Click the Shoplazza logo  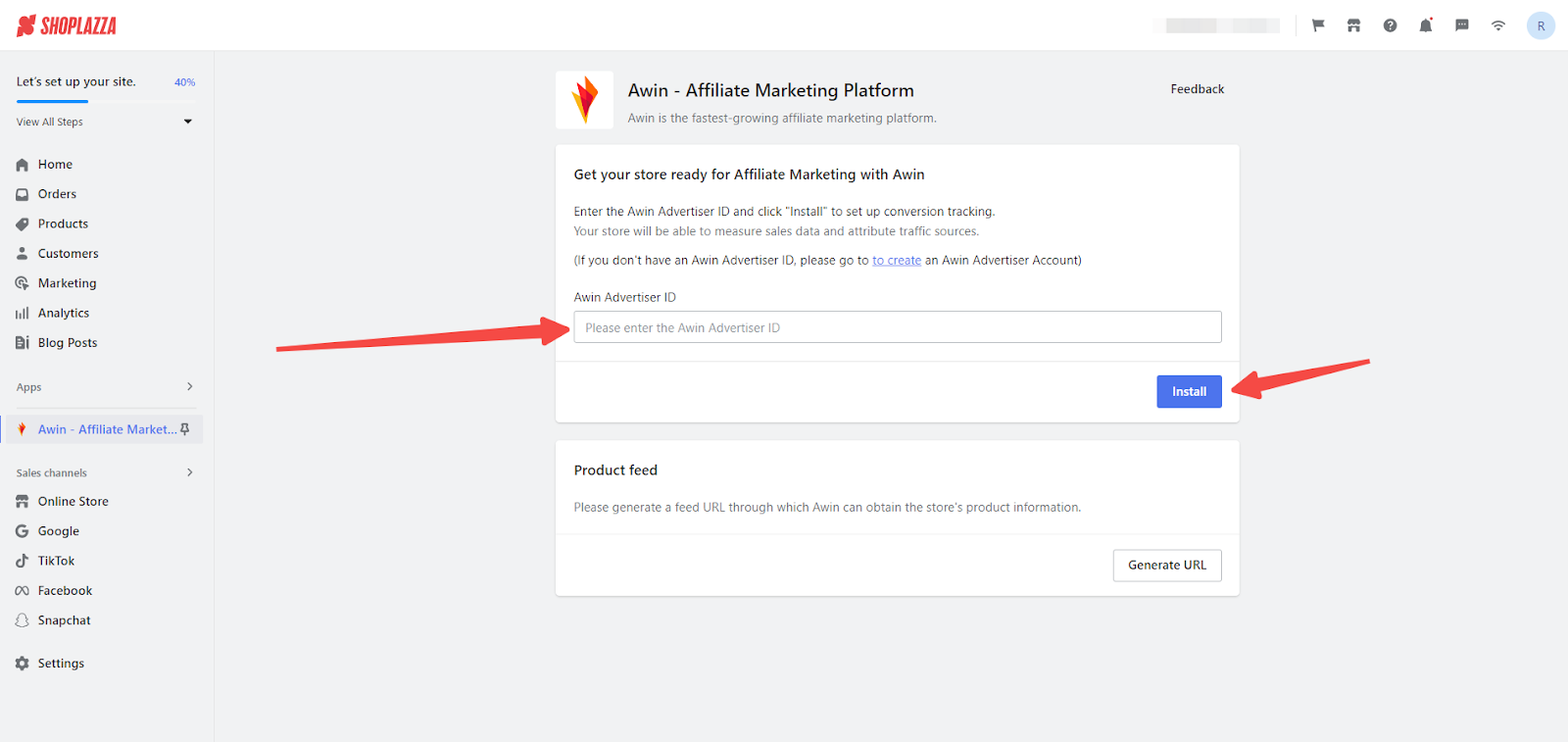(67, 25)
